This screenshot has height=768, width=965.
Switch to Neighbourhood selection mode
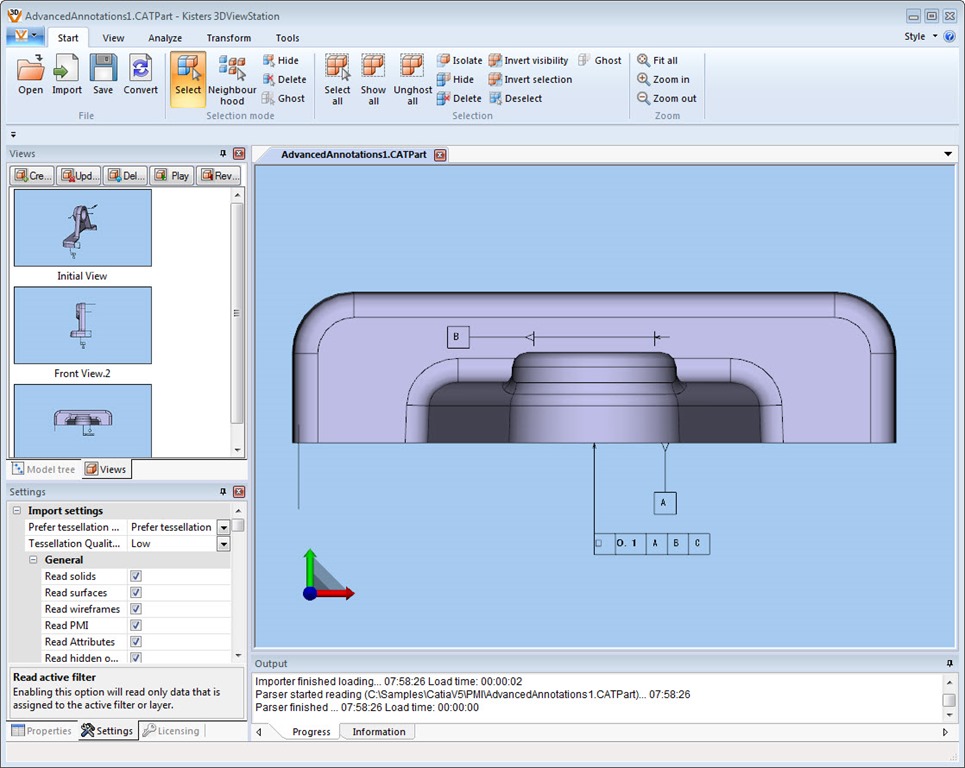232,80
